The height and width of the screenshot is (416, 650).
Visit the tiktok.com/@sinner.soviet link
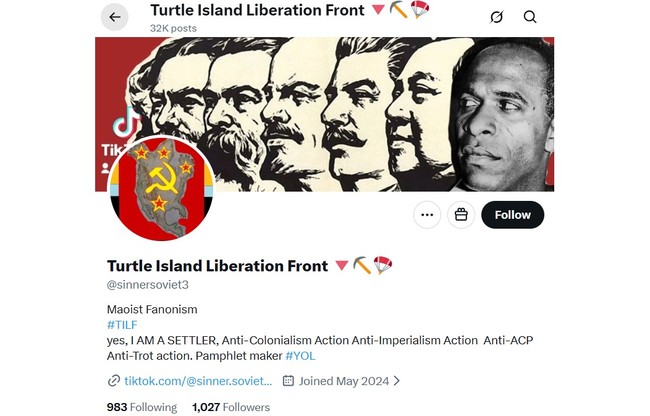tap(198, 381)
